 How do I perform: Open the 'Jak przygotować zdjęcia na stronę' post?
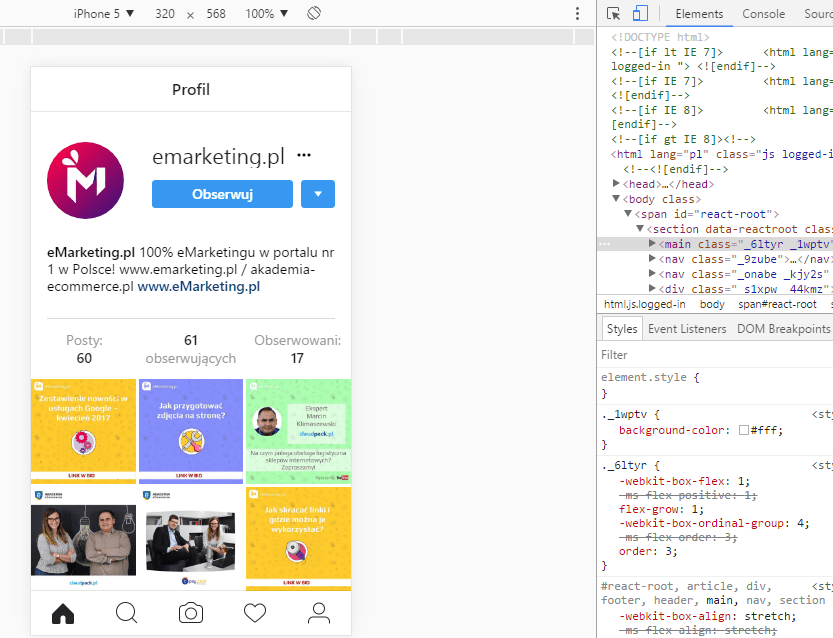click(191, 431)
